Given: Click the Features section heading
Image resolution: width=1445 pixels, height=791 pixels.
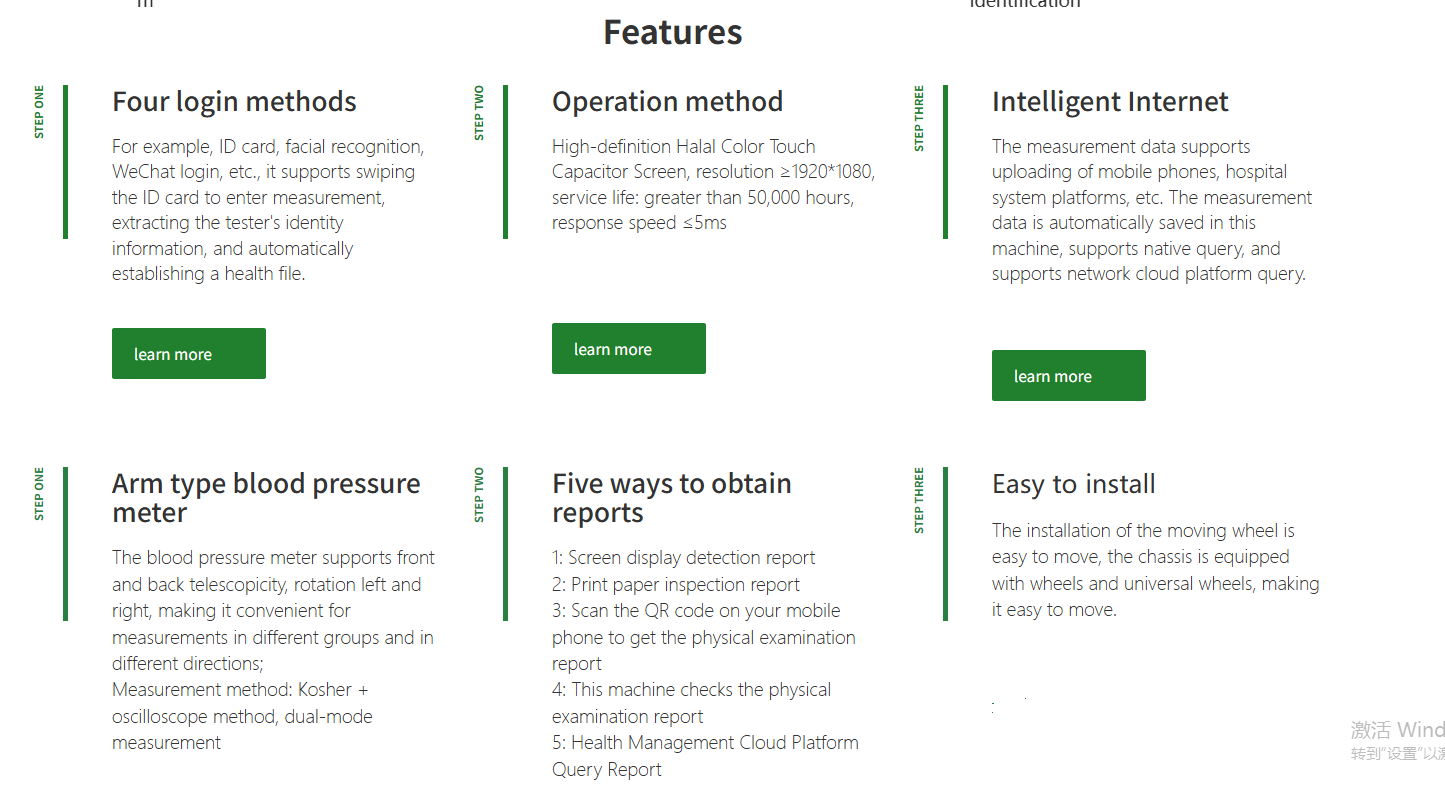Looking at the screenshot, I should [672, 33].
